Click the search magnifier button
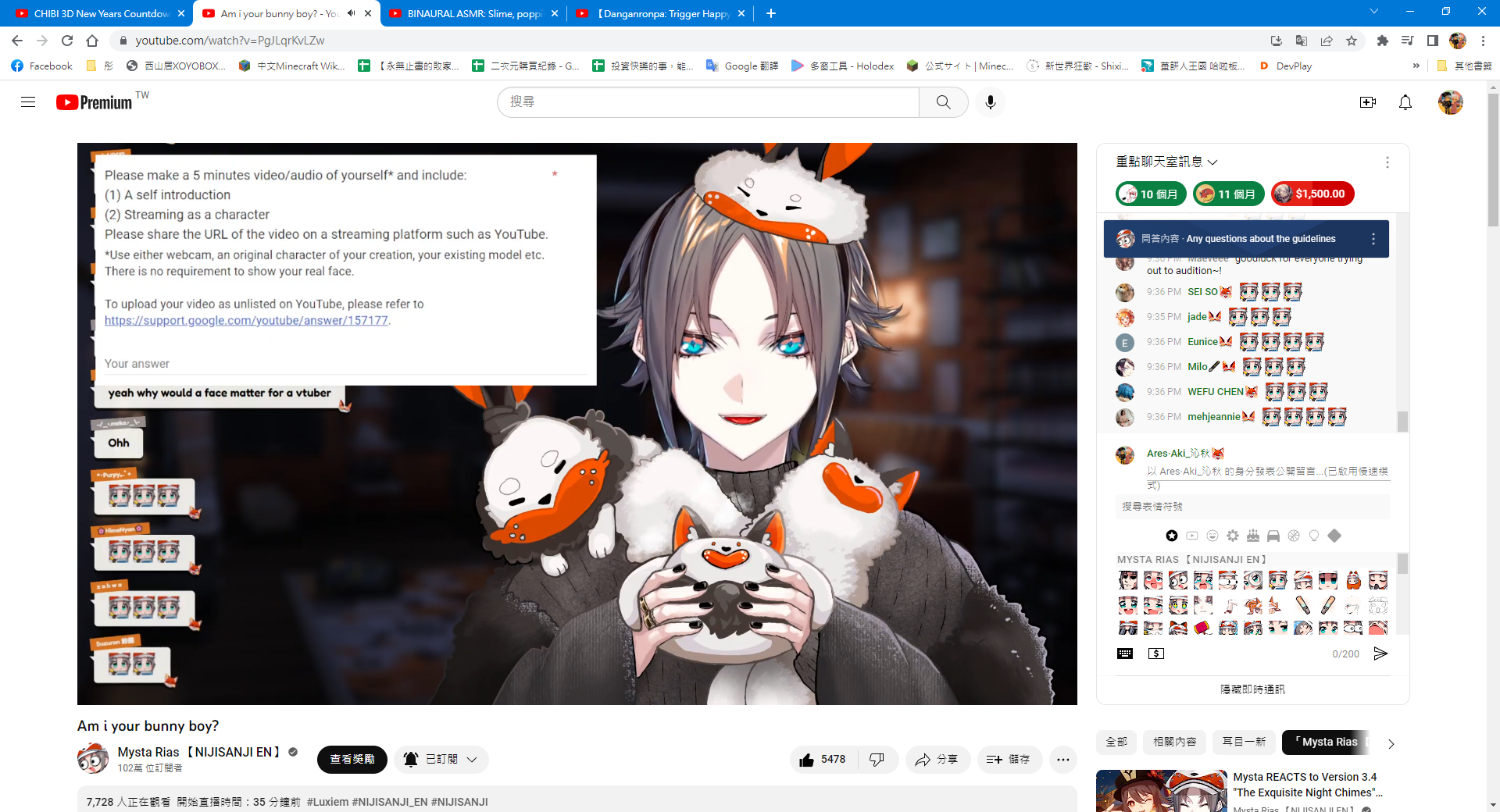 tap(944, 102)
